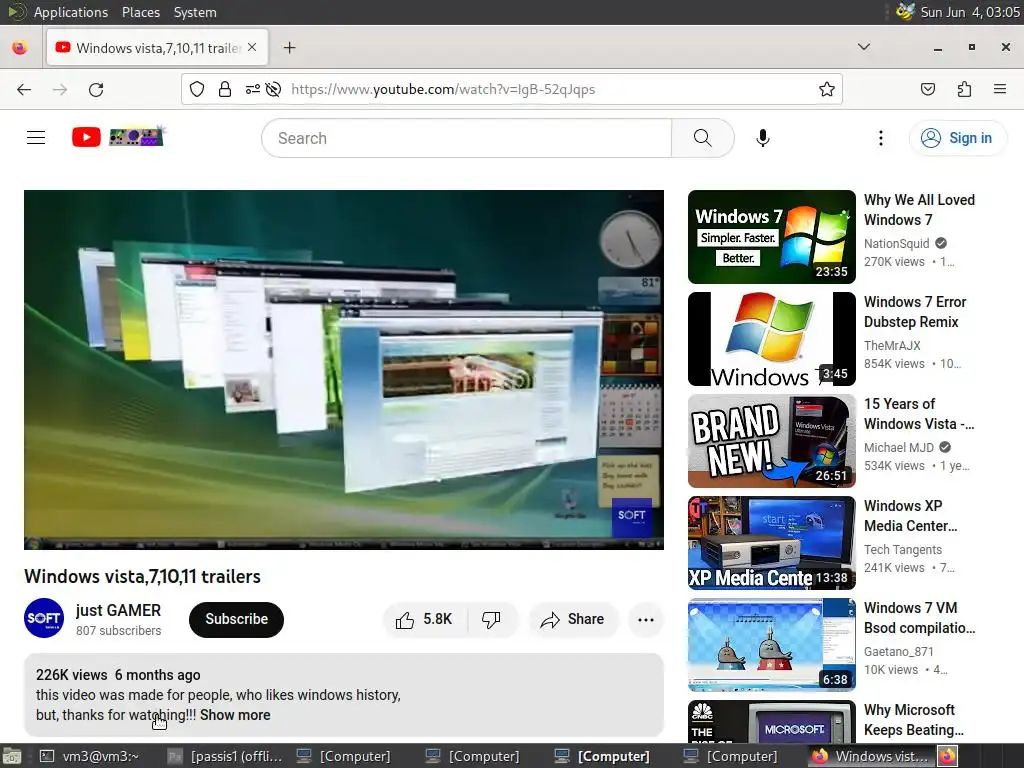Open the System menu
Viewport: 1024px width, 768px height.
click(195, 12)
